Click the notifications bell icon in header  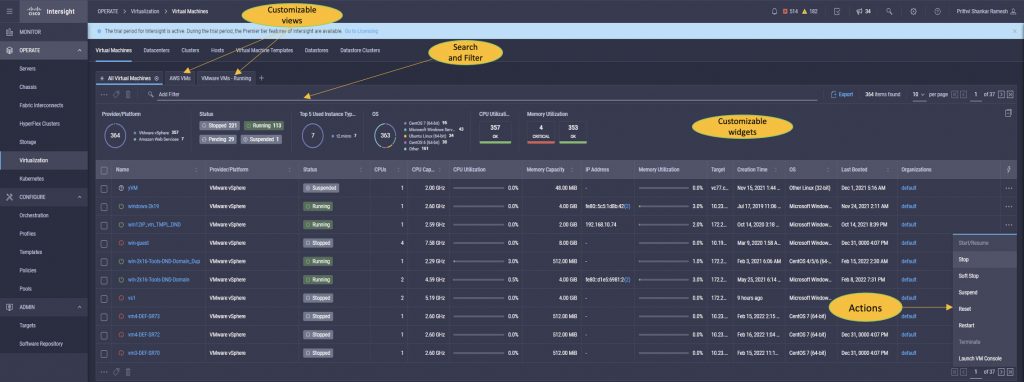pos(775,11)
